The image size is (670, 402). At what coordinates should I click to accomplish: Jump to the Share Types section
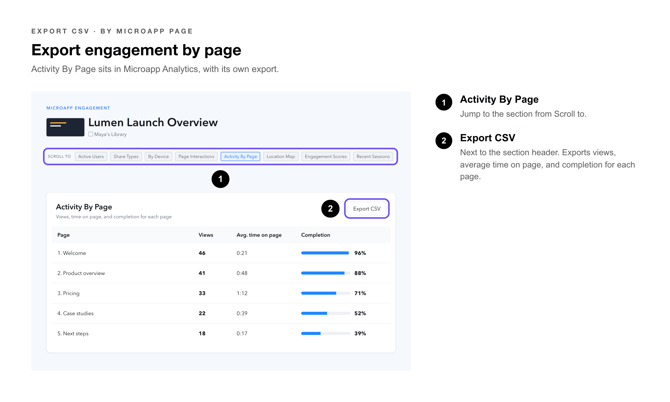[126, 156]
